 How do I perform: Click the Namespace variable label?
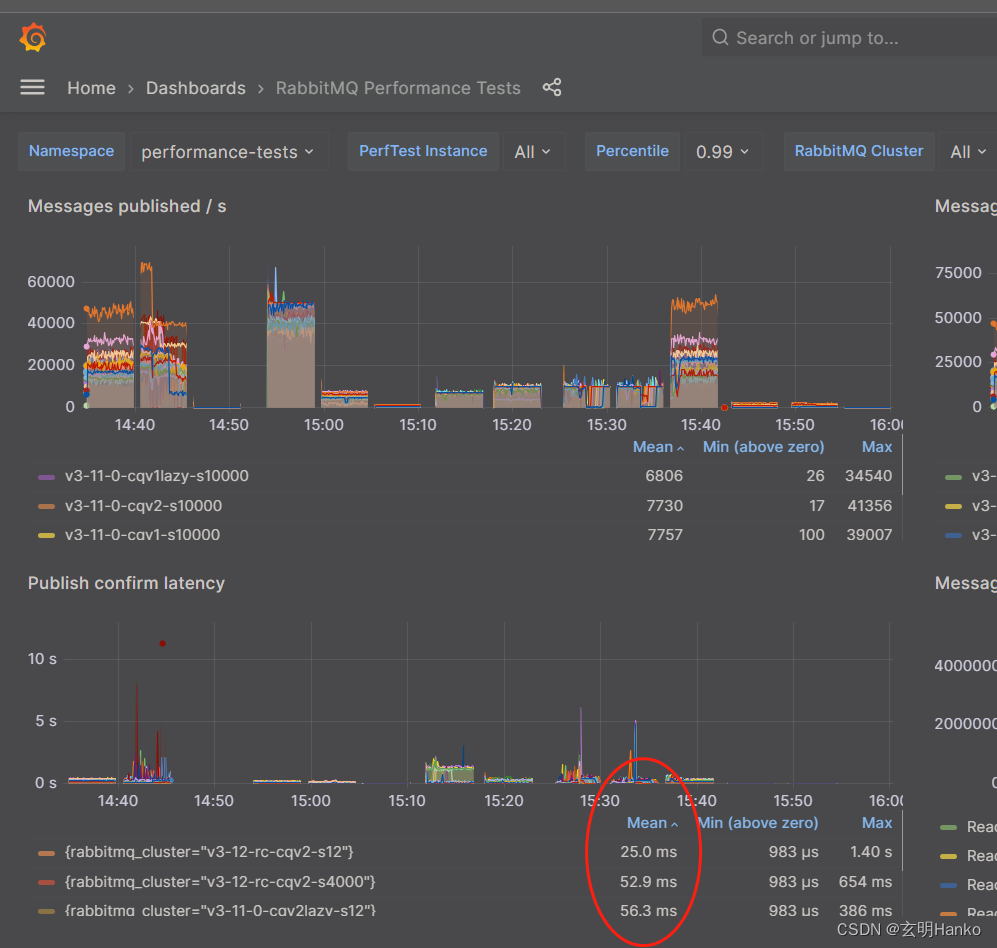(71, 151)
